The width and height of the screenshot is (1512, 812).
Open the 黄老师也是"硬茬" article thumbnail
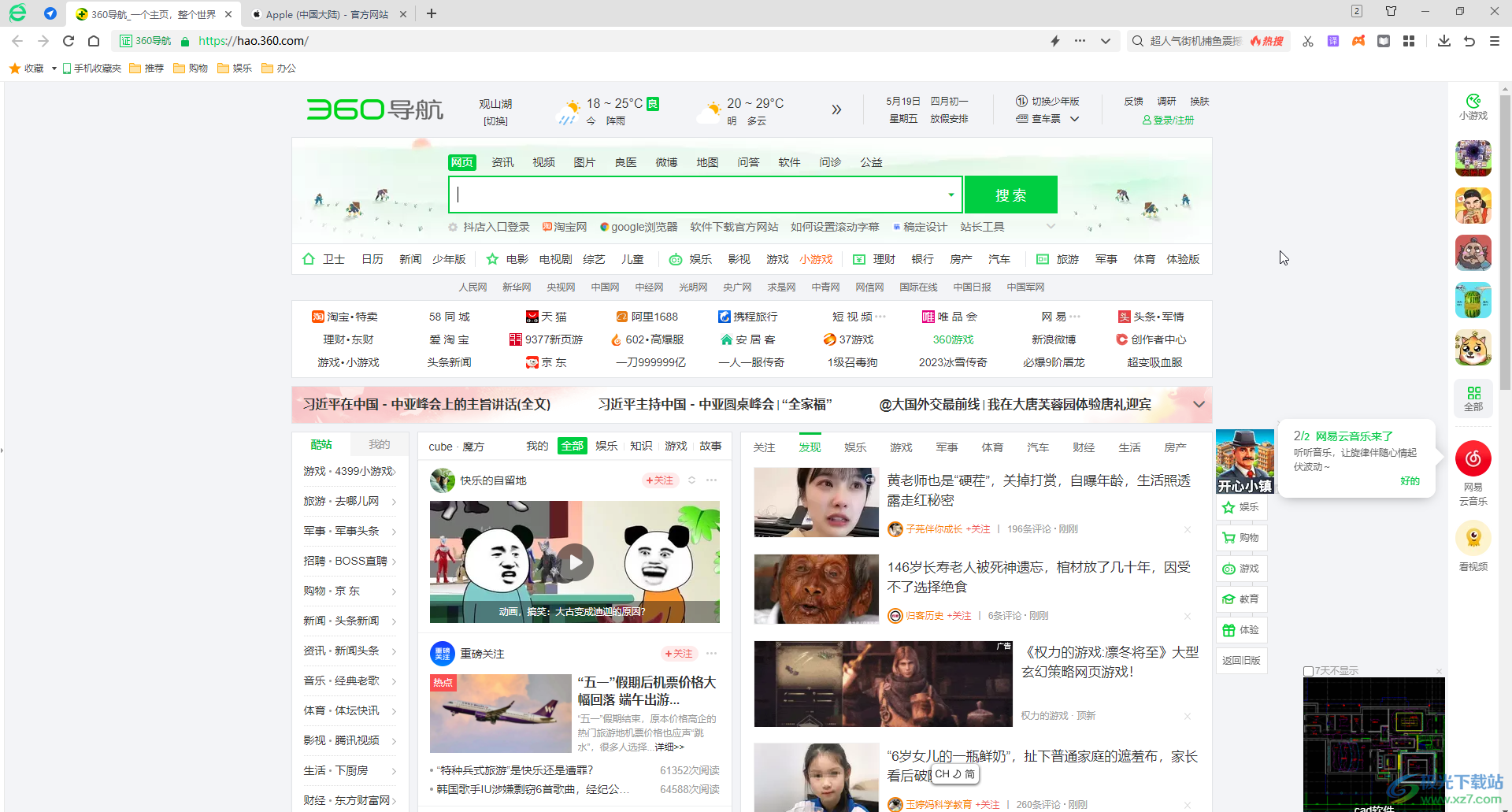tap(817, 502)
